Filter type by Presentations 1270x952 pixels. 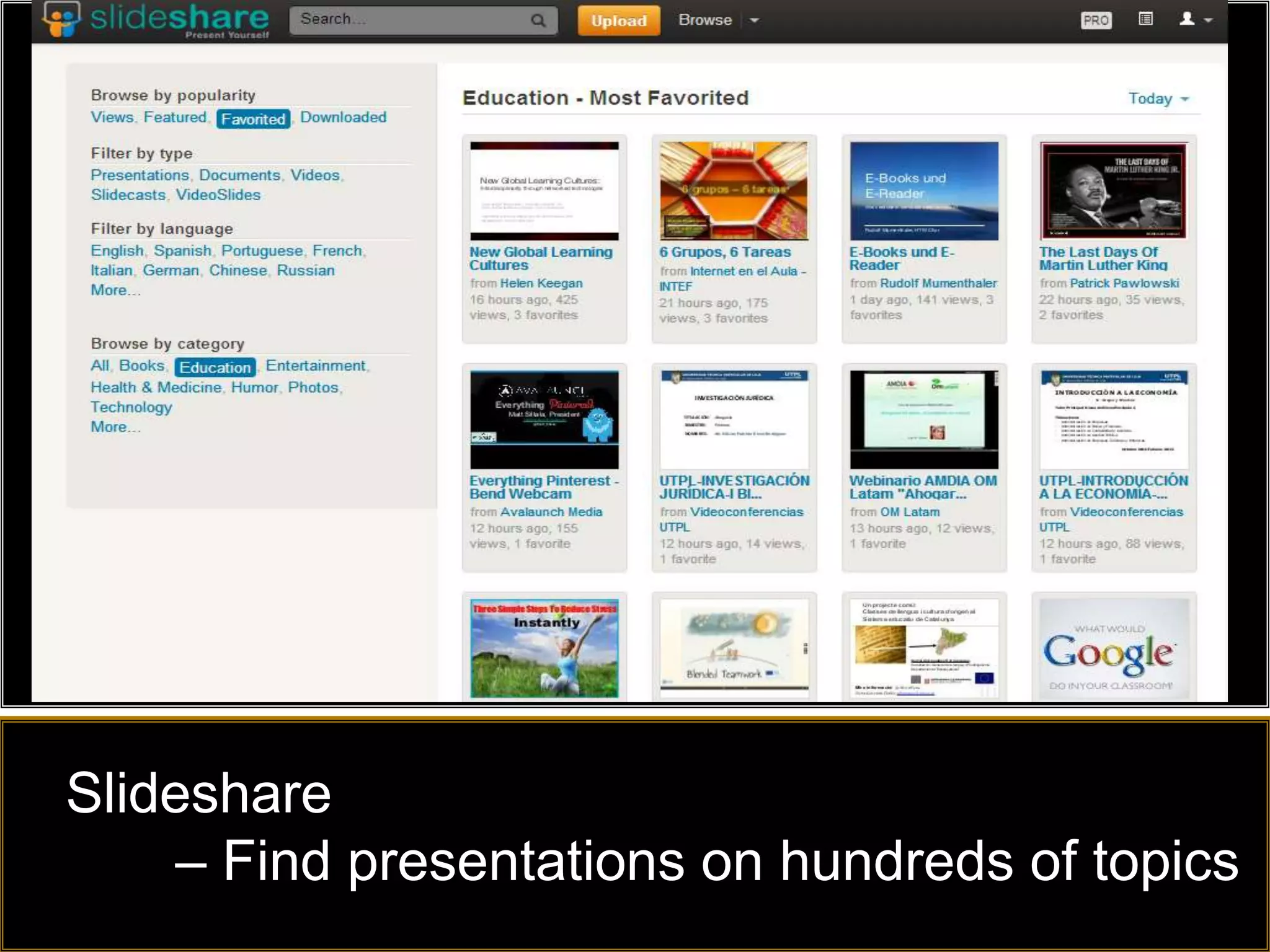[140, 175]
